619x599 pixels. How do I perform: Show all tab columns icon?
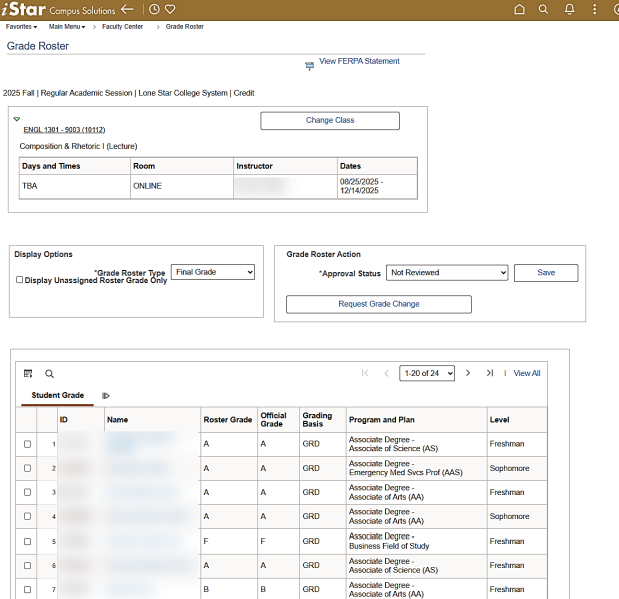coord(105,396)
